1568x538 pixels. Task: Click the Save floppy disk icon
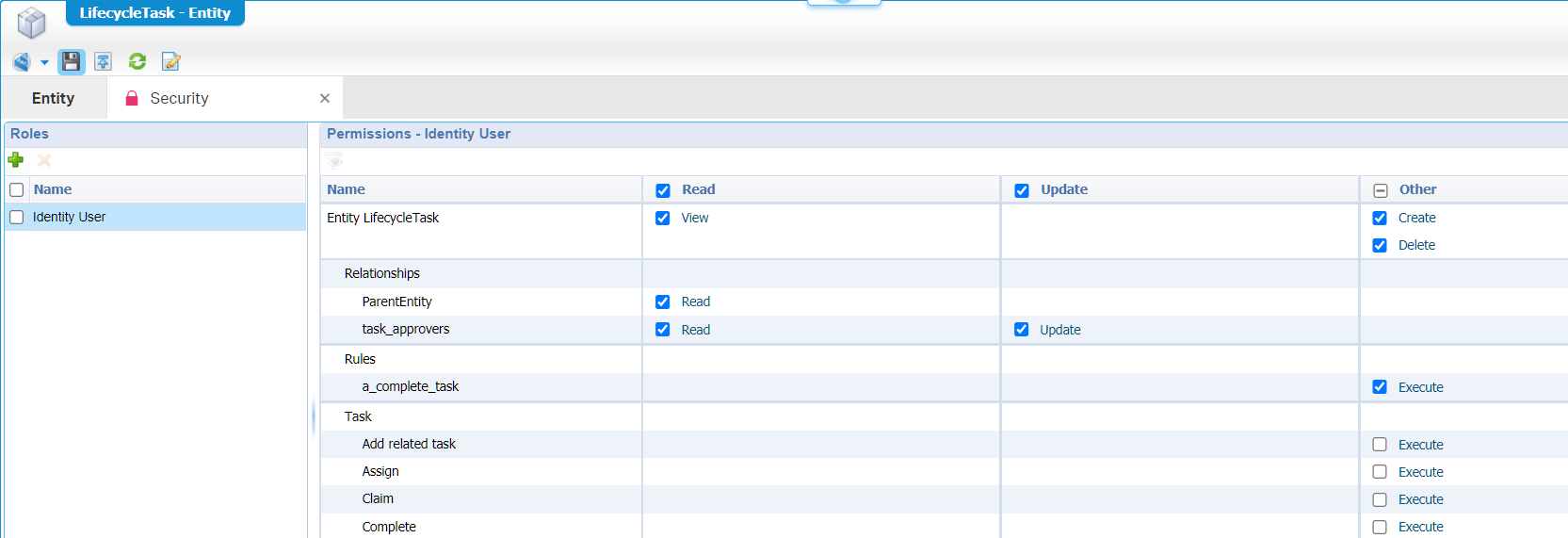point(72,62)
